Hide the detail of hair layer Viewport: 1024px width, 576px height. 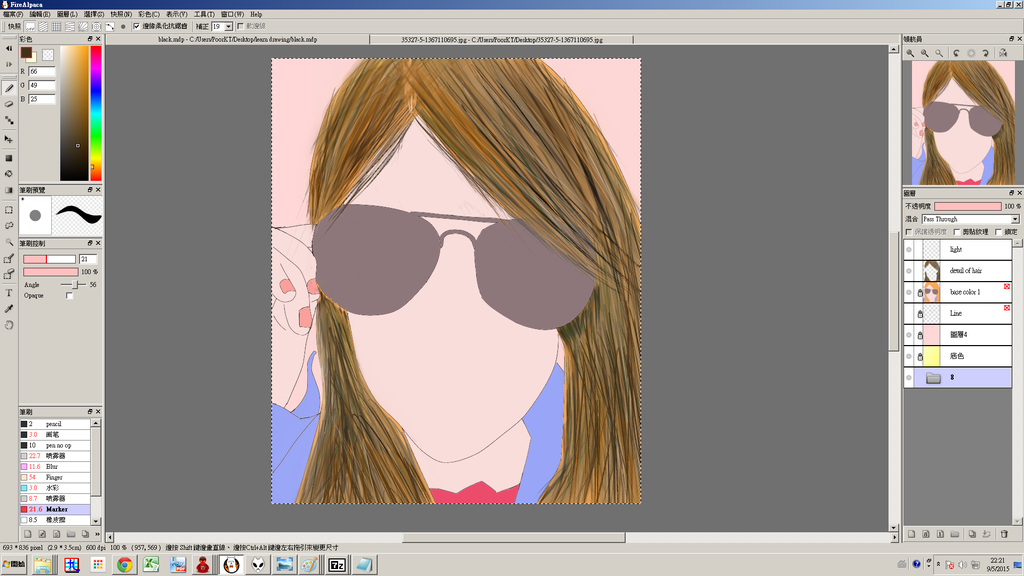tap(909, 271)
